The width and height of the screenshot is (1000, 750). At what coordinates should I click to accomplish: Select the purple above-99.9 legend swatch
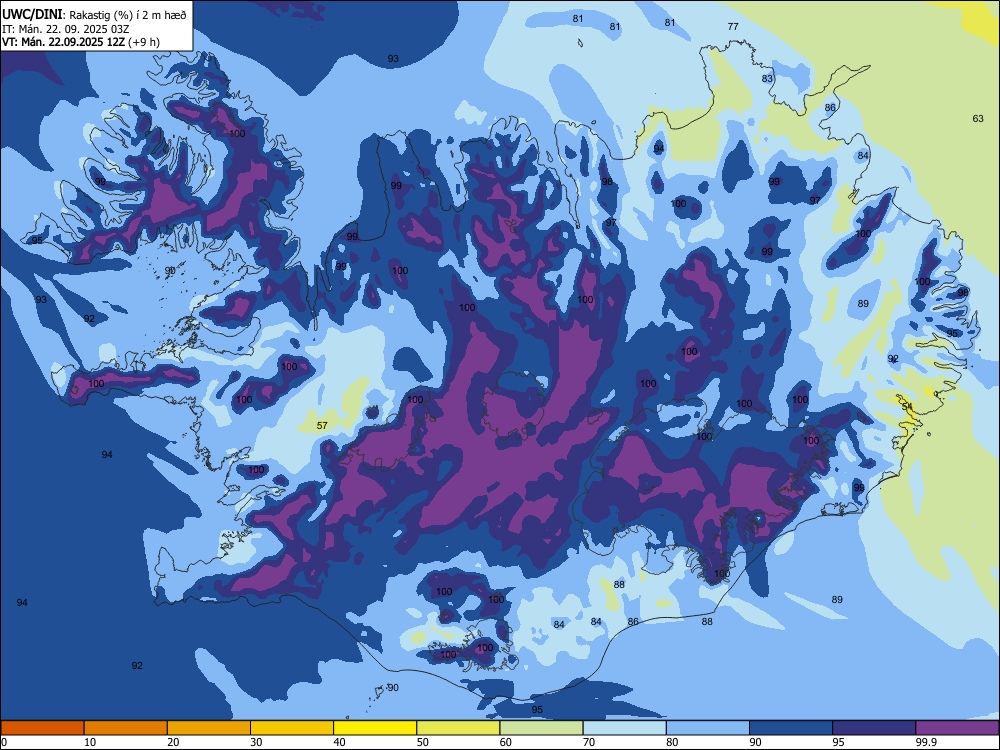click(957, 728)
